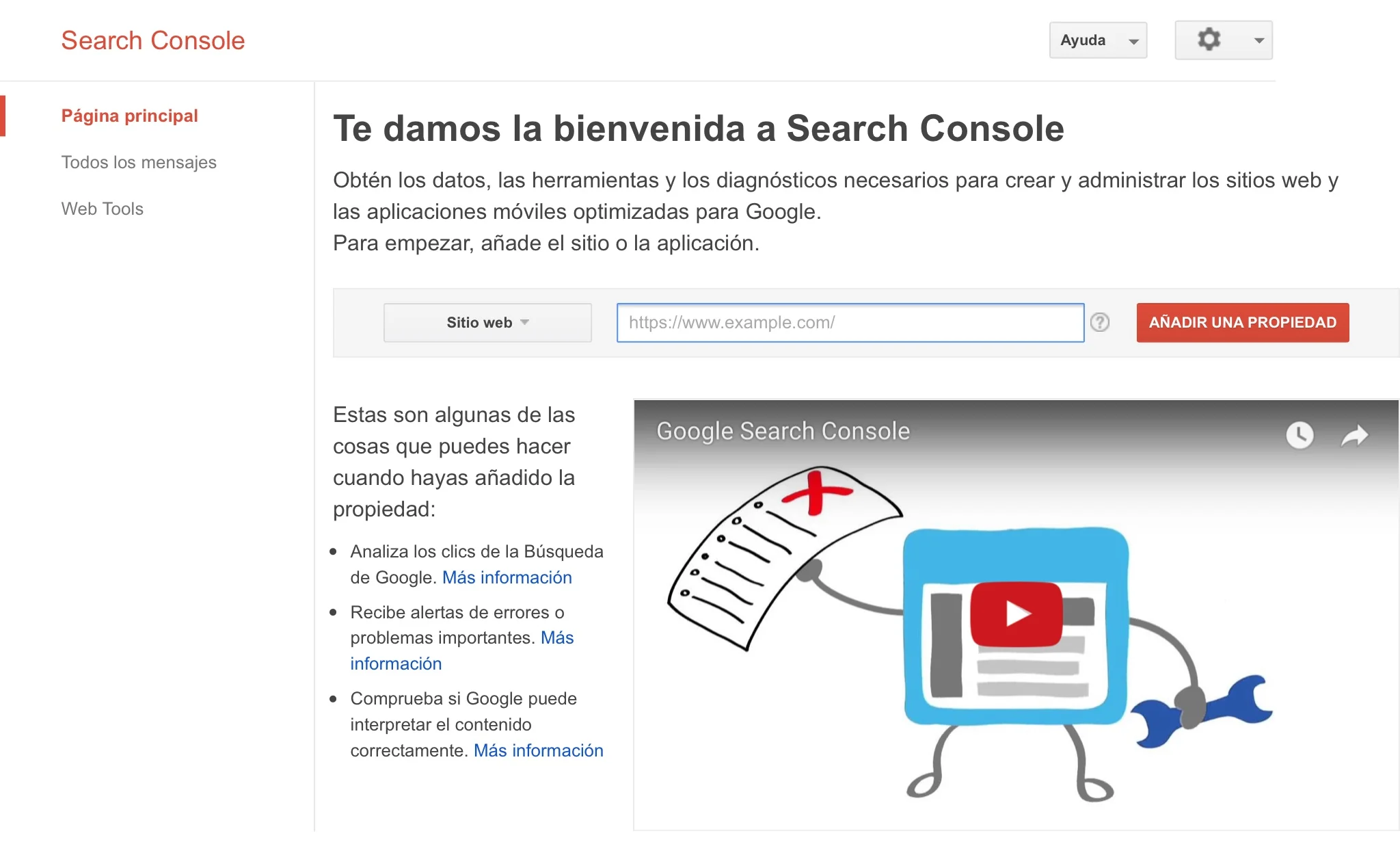Go to Todos los mensajes

pos(139,162)
